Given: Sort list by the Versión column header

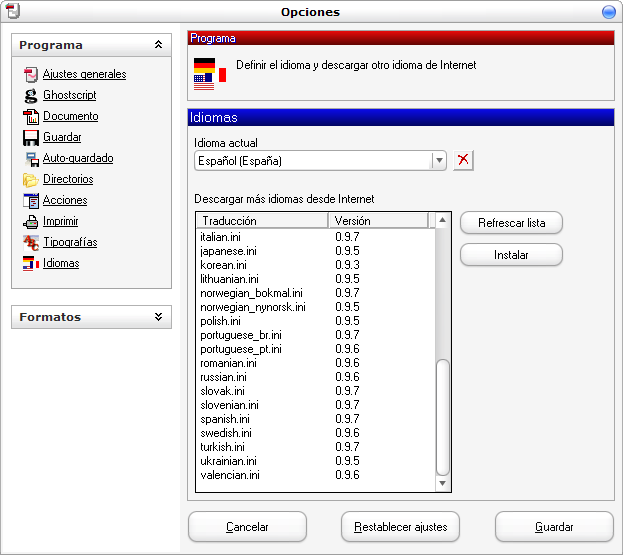Looking at the screenshot, I should click(377, 220).
